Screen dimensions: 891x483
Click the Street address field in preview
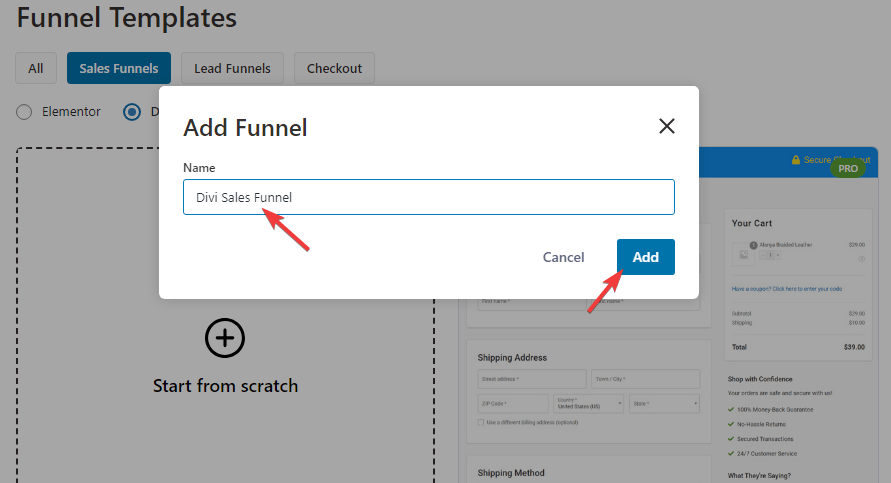(532, 379)
